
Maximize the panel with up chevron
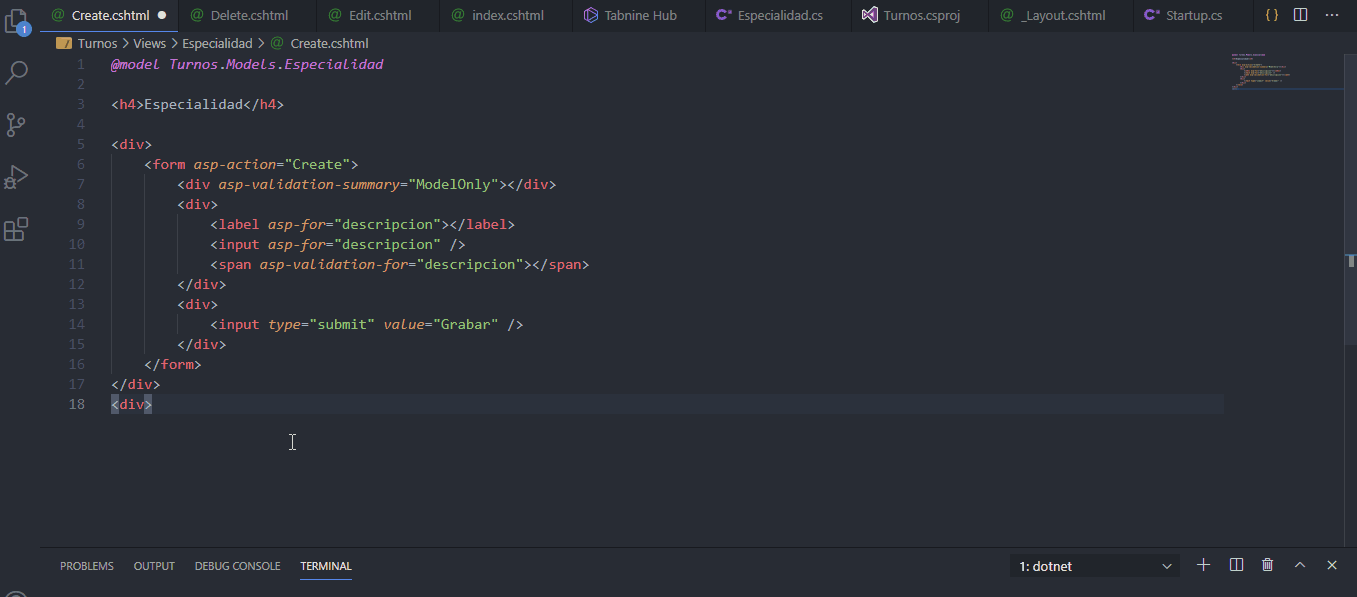1300,565
